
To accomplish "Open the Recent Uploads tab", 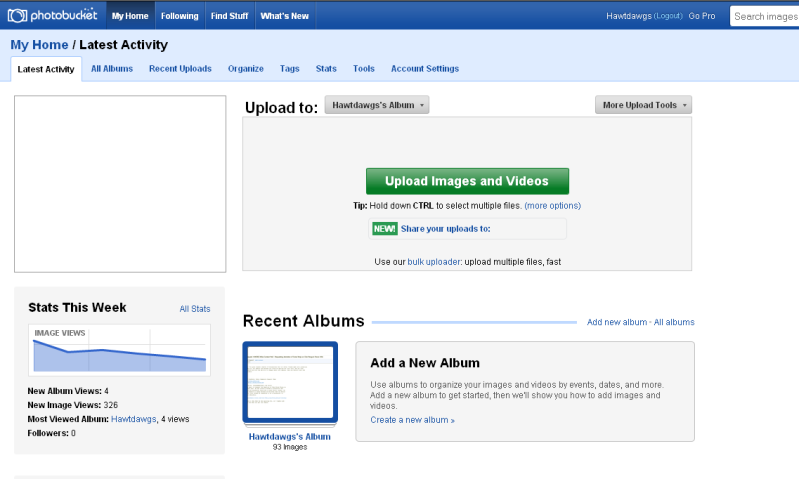I will tap(180, 69).
